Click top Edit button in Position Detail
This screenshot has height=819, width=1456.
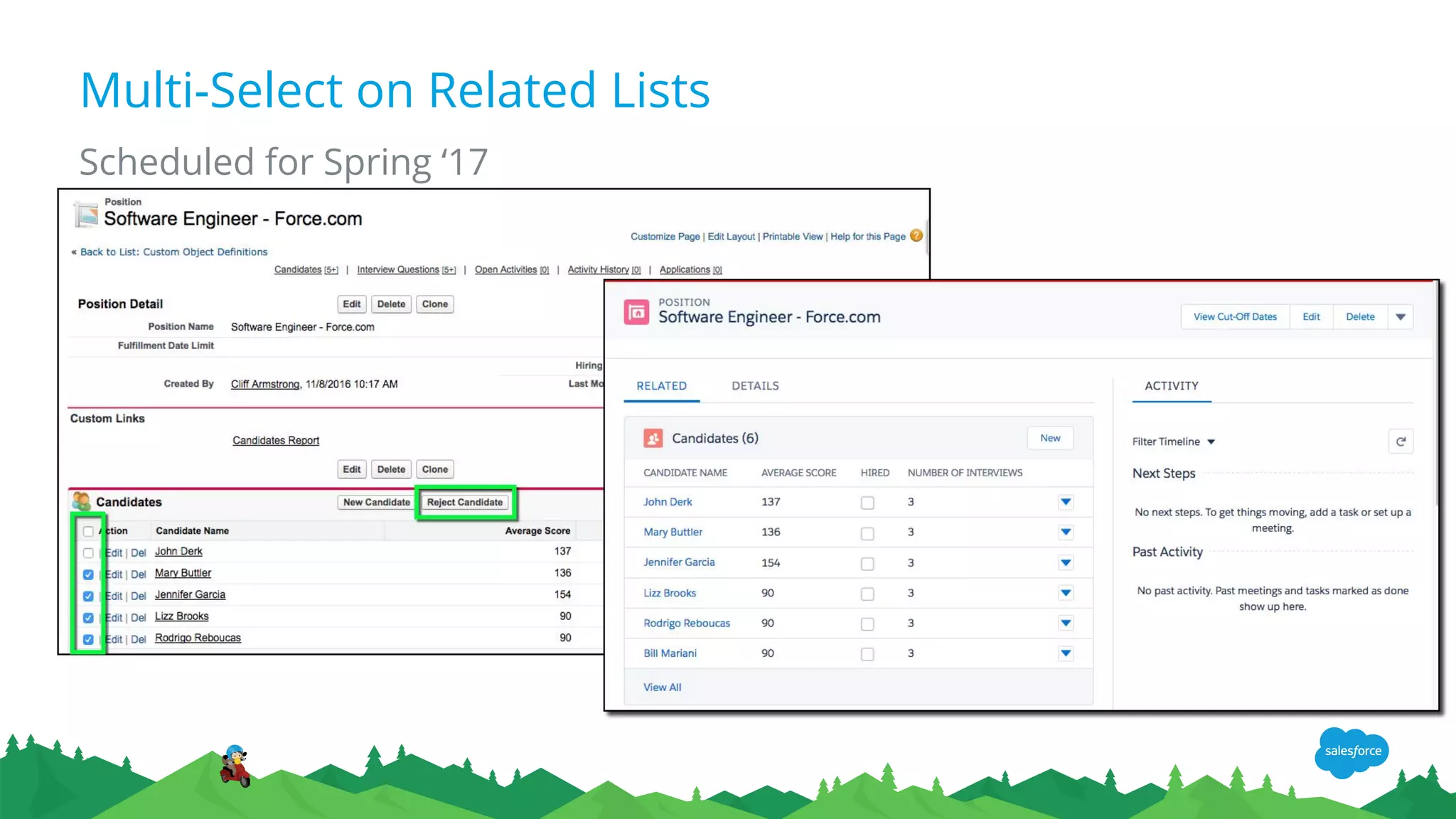tap(351, 304)
